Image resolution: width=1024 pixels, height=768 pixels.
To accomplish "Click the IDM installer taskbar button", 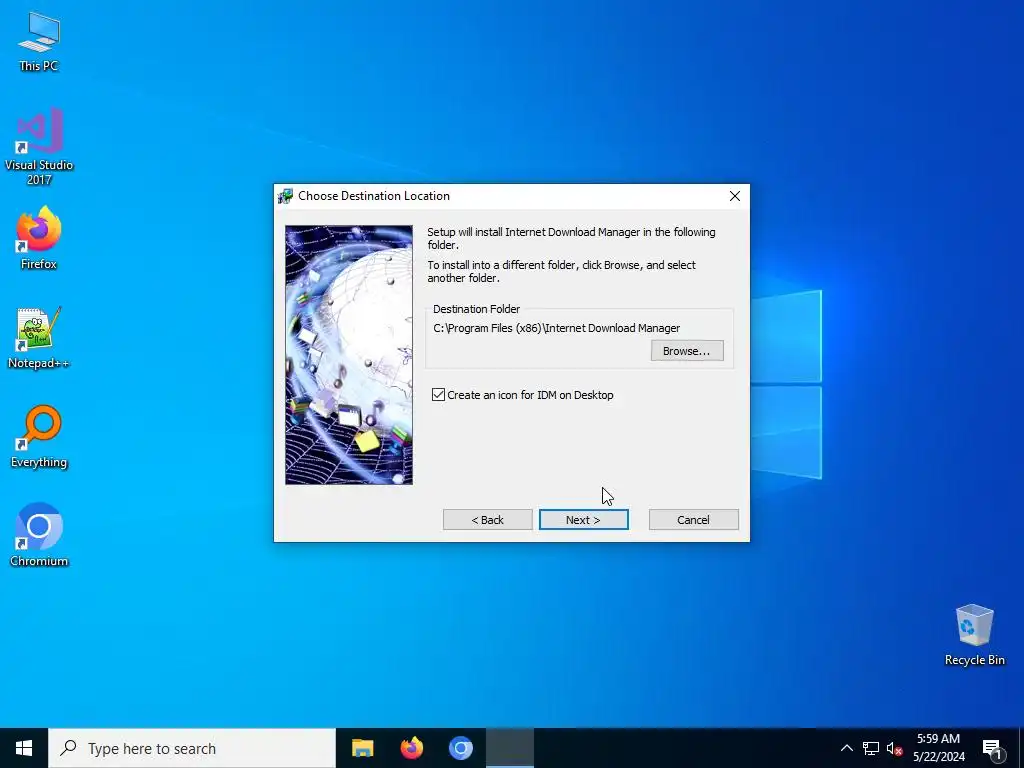I will point(510,748).
